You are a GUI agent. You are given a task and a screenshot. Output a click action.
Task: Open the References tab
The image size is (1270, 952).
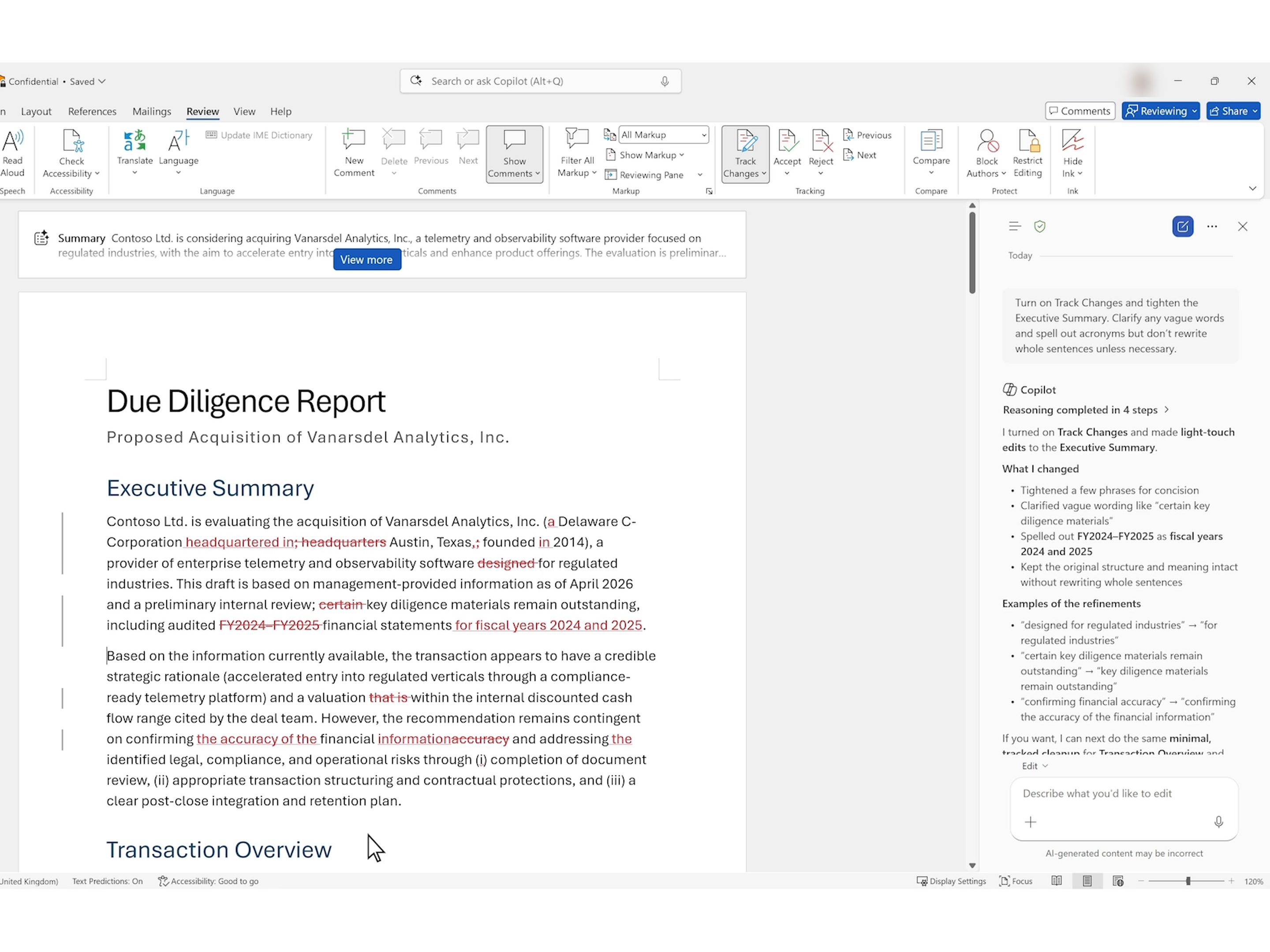click(92, 112)
